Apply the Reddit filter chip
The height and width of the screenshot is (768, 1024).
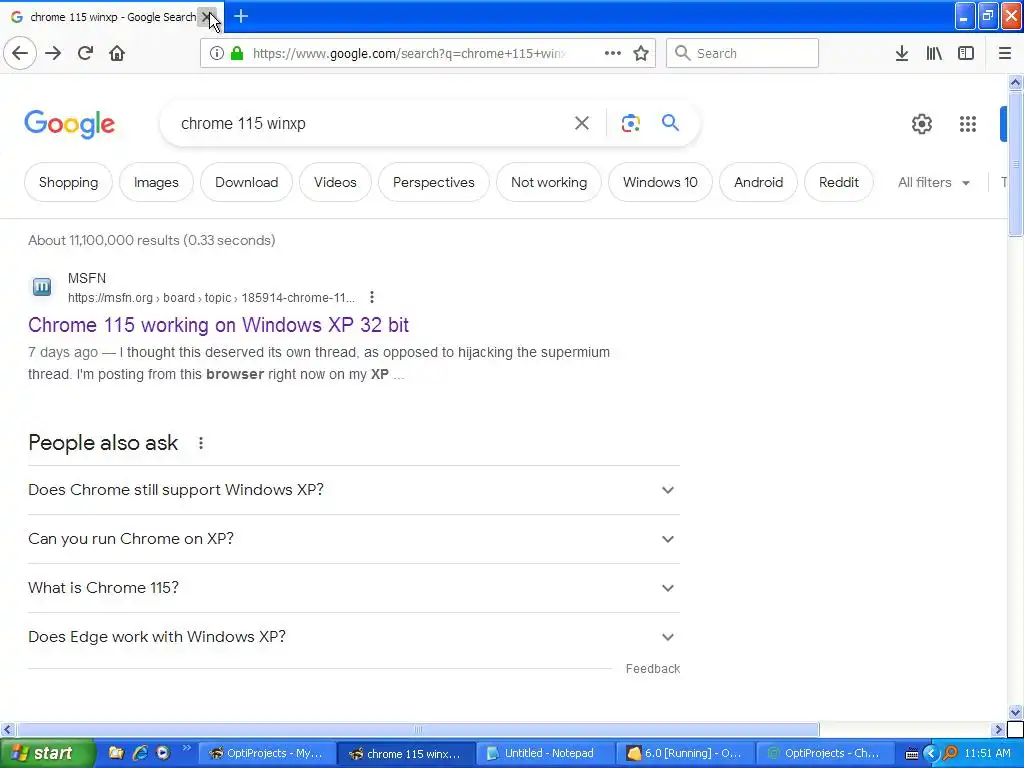tap(839, 182)
